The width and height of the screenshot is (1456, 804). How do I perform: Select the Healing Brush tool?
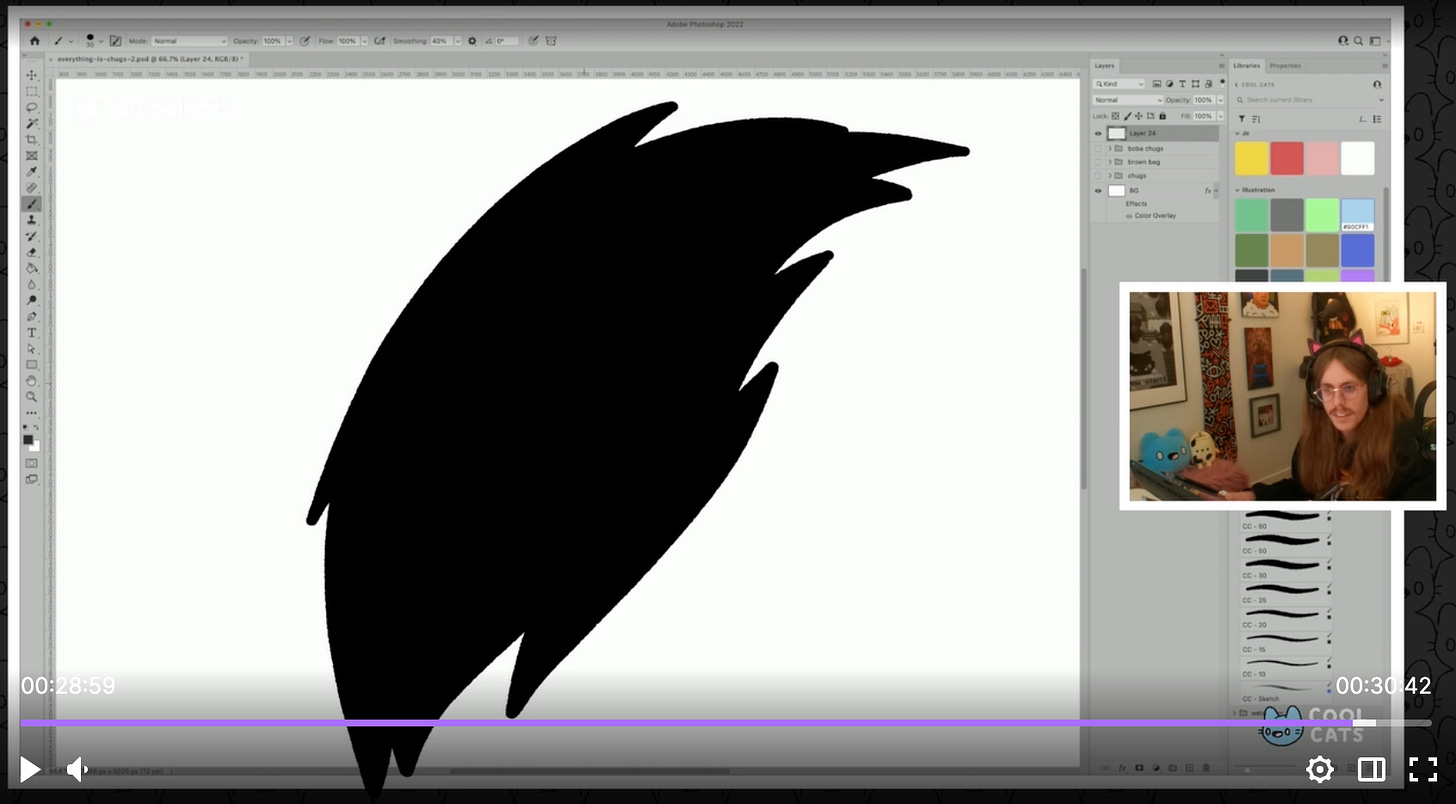[x=32, y=187]
